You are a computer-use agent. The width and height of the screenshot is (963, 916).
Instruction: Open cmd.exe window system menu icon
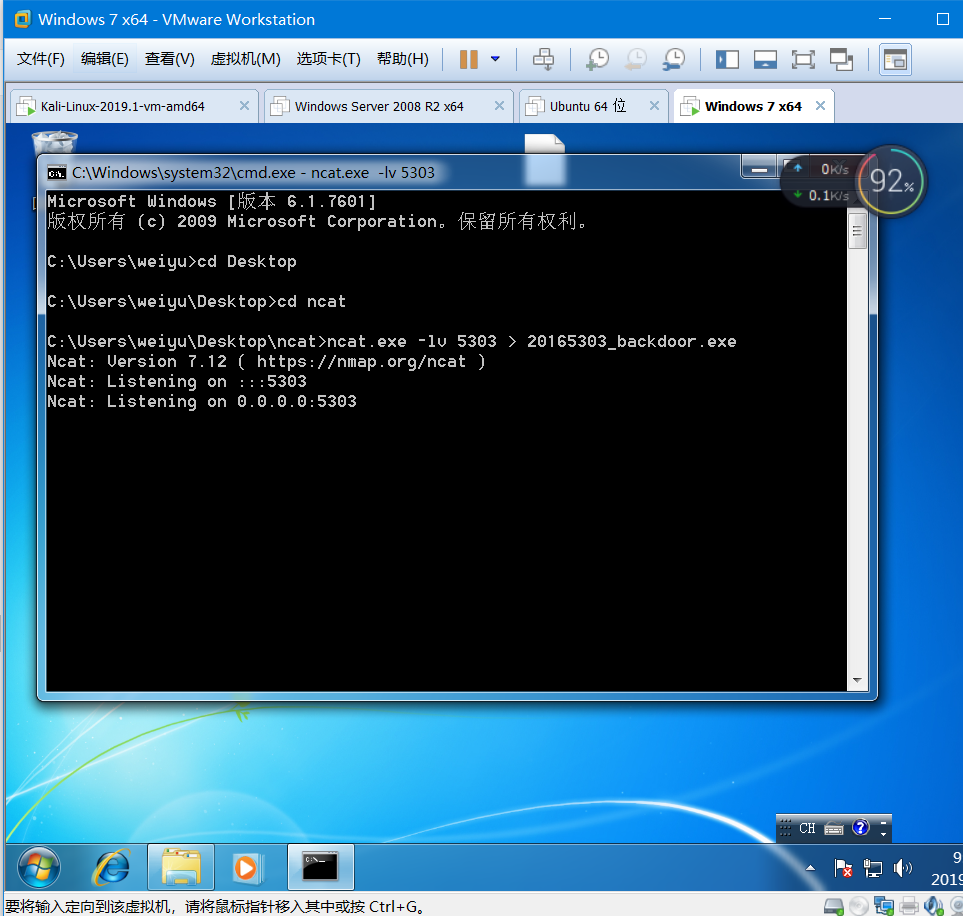pos(57,173)
